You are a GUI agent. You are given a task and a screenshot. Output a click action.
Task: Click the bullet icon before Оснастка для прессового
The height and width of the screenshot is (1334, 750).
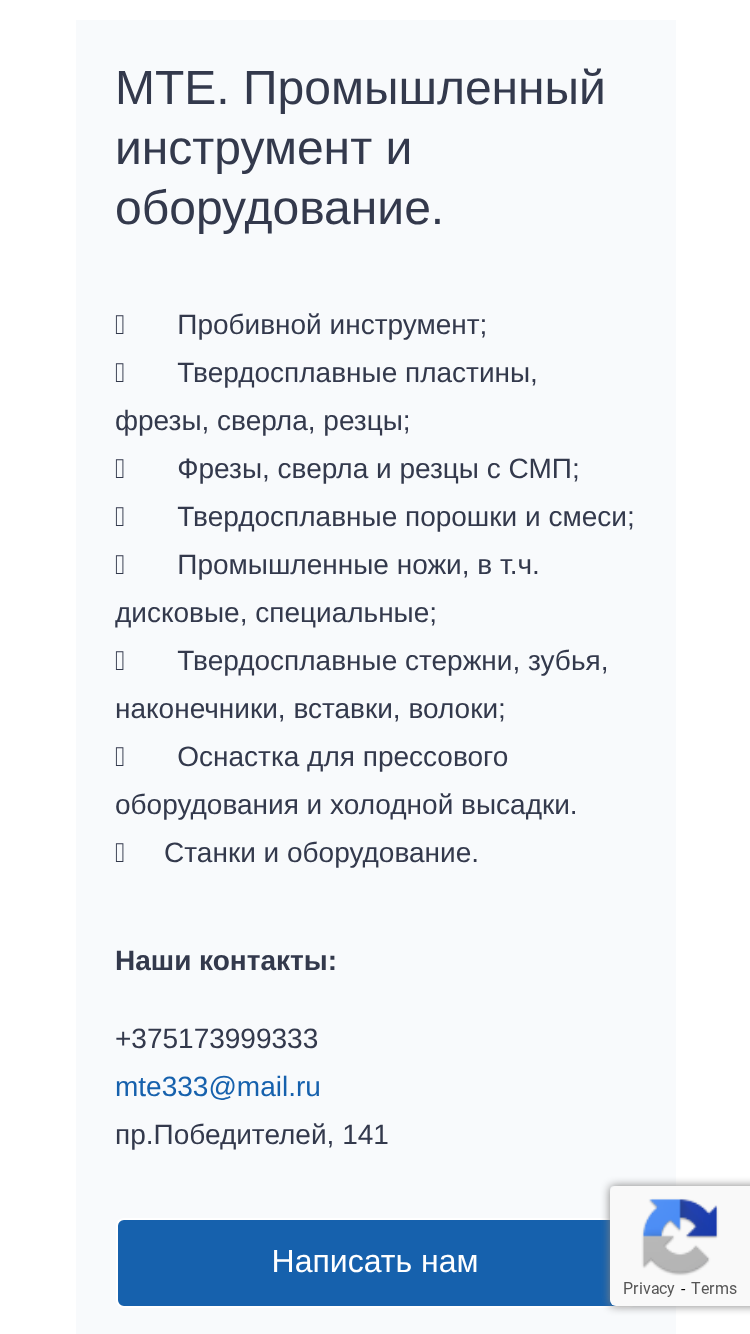coord(120,757)
